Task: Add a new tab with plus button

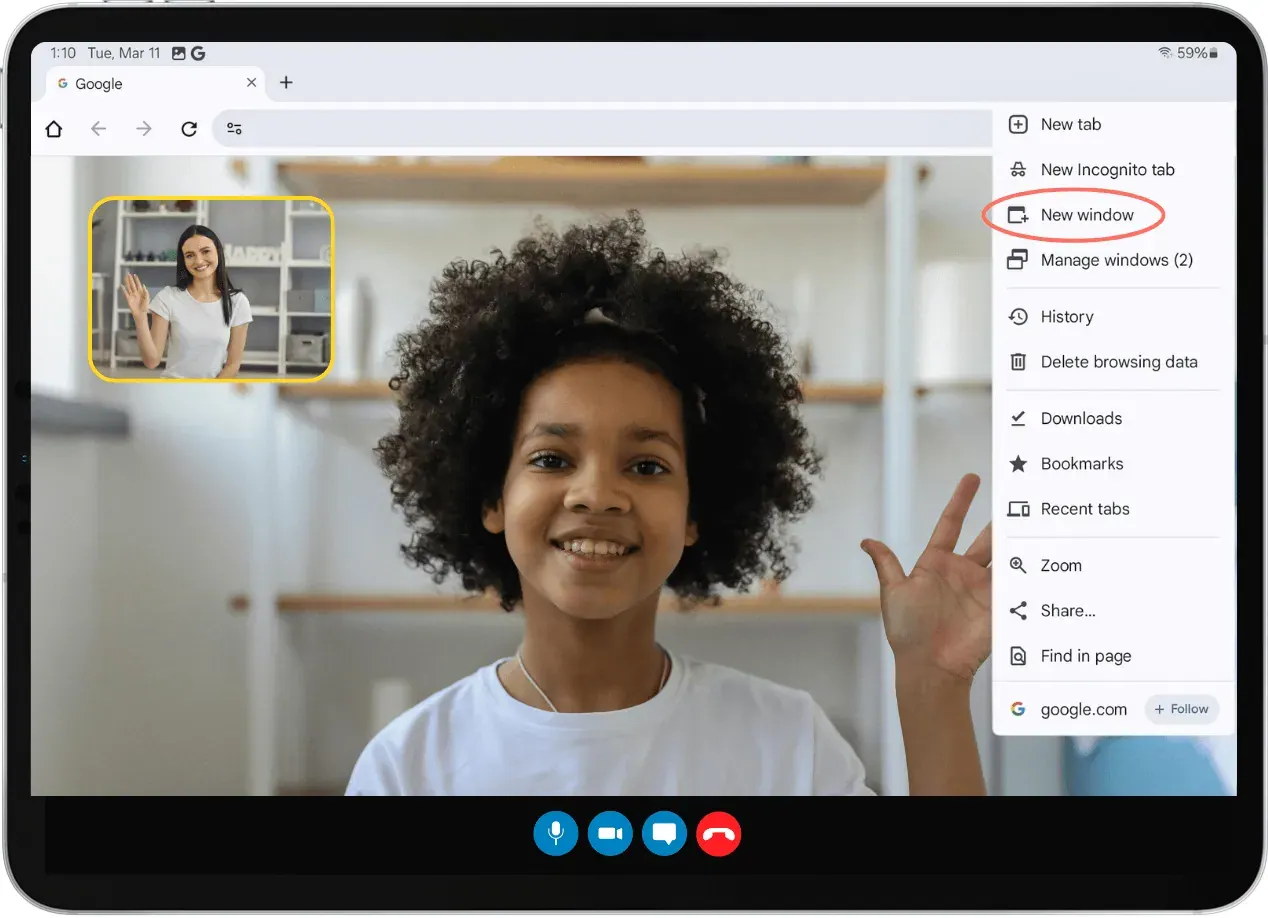Action: 286,83
